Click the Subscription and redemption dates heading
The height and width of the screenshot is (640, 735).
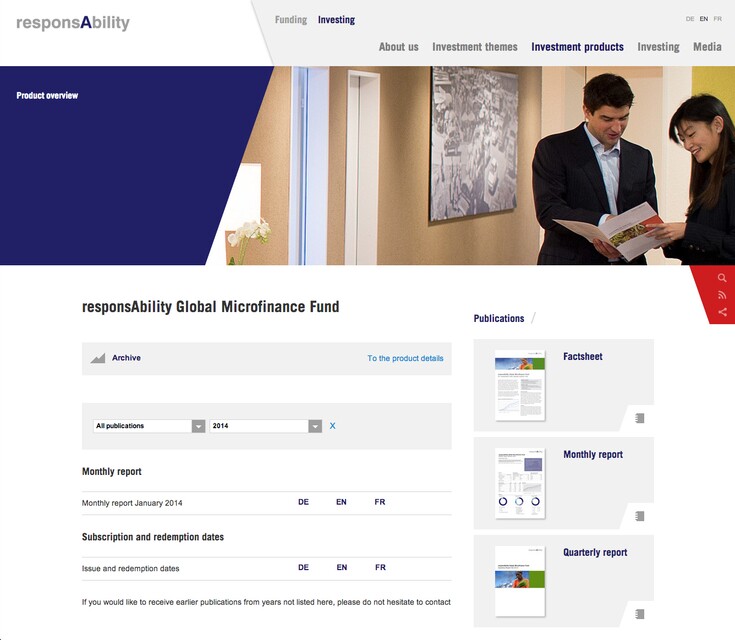click(x=153, y=537)
